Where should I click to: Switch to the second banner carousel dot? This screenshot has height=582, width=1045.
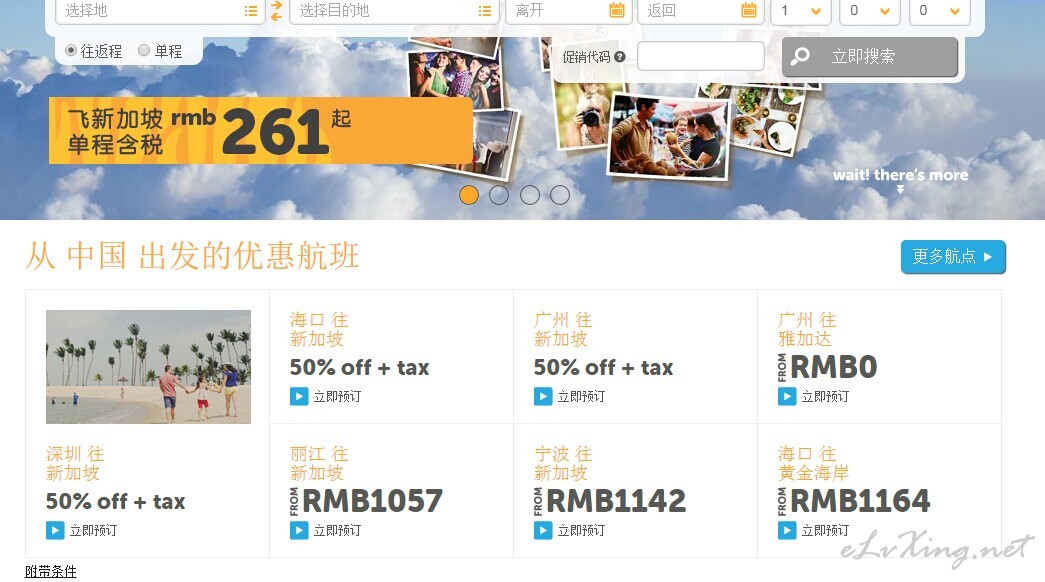click(499, 195)
